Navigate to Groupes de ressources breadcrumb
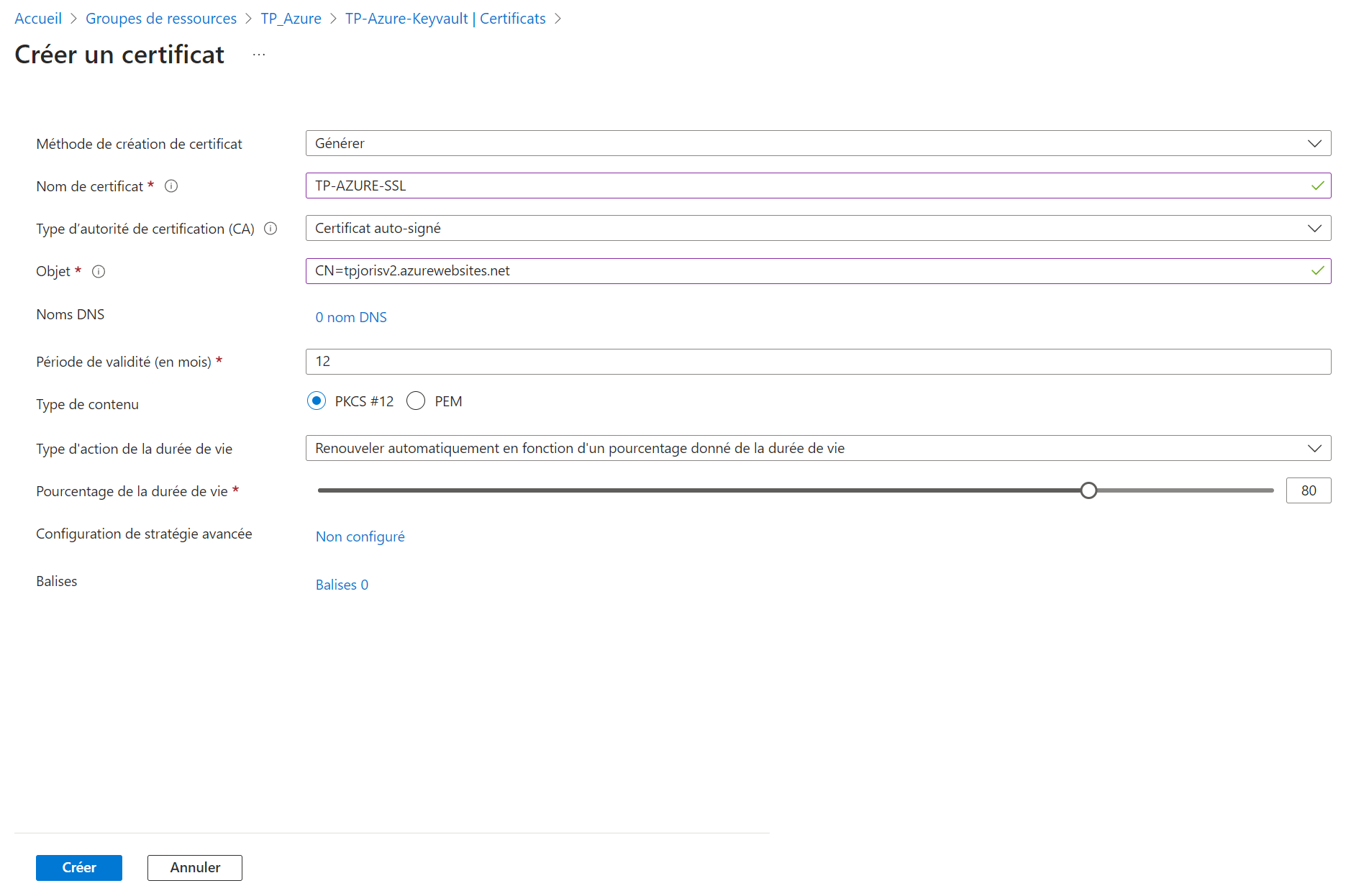The image size is (1369, 896). (161, 19)
